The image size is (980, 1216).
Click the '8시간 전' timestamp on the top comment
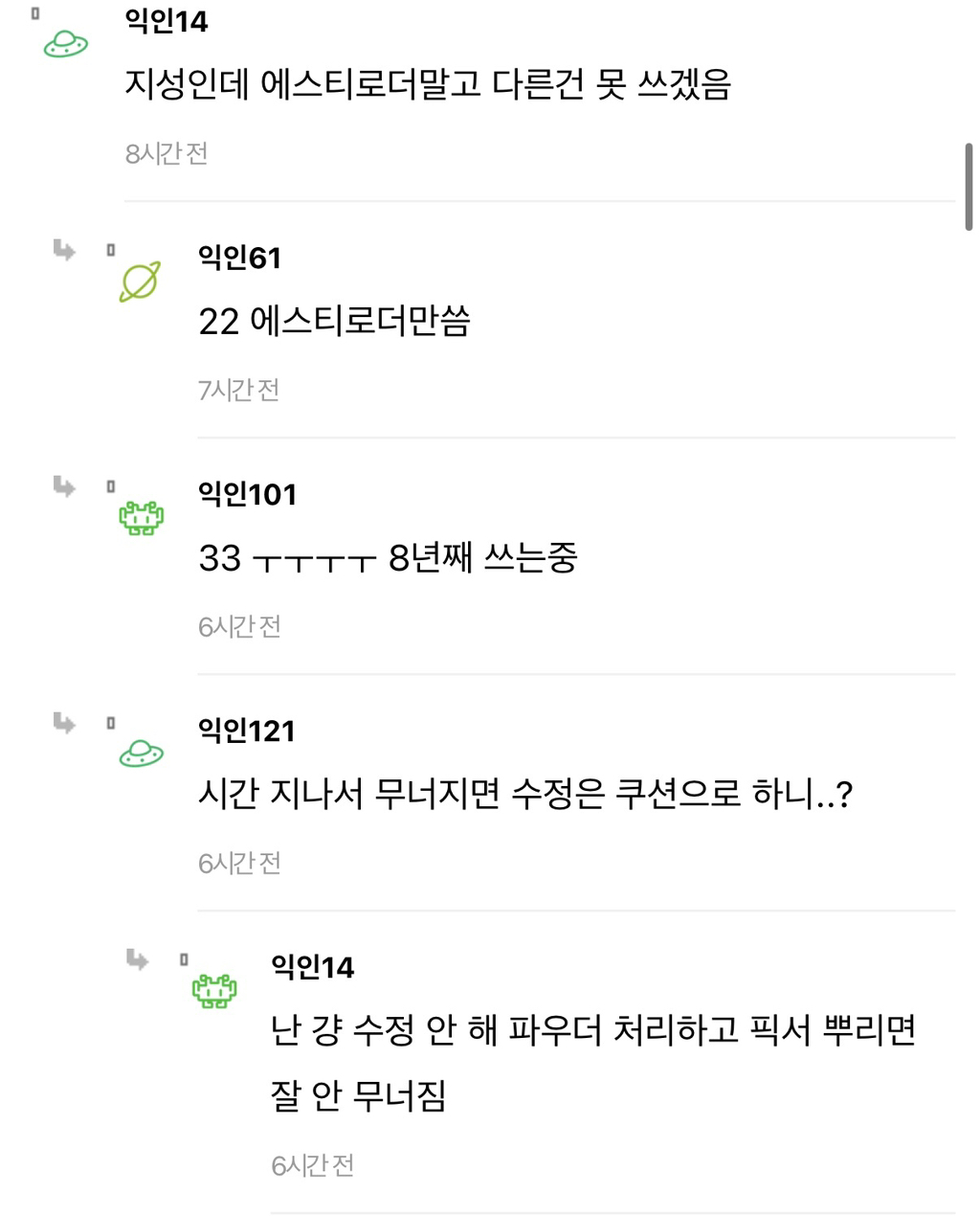(x=167, y=153)
